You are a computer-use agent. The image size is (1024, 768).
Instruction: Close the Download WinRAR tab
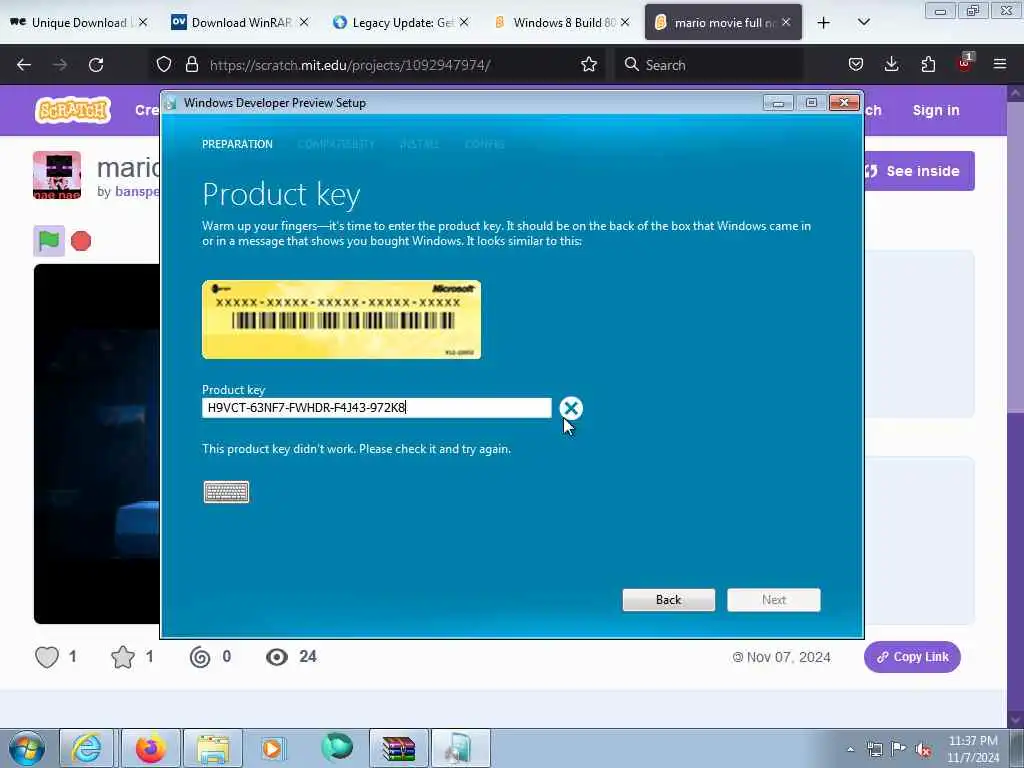[304, 23]
